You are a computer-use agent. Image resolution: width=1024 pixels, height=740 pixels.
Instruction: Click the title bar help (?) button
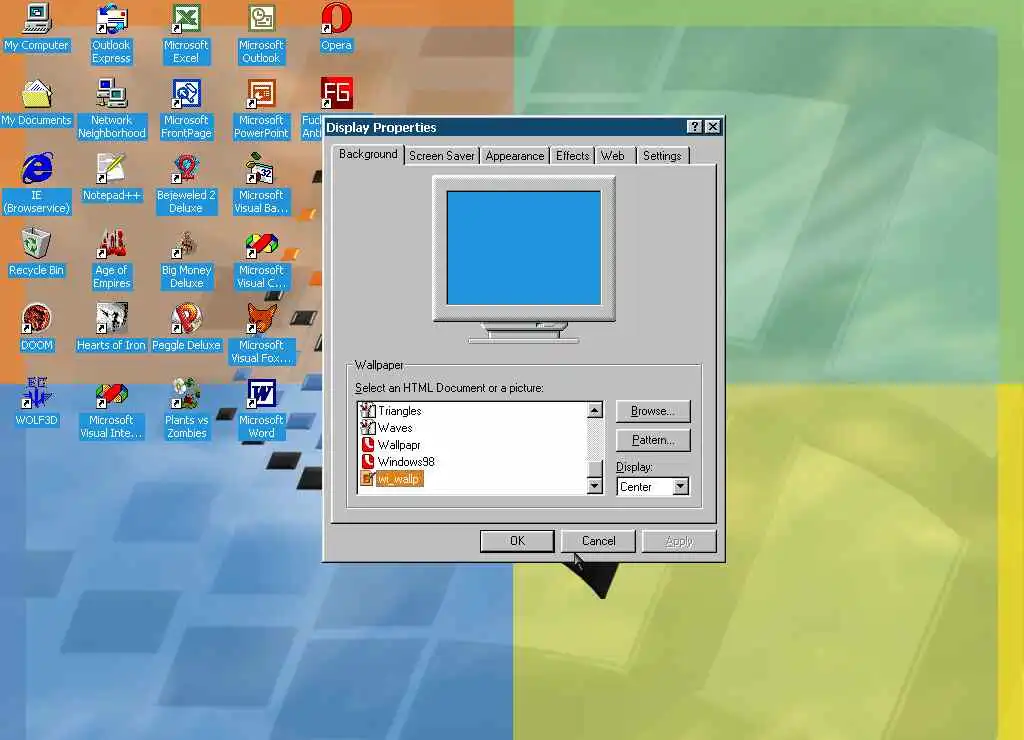pos(695,127)
